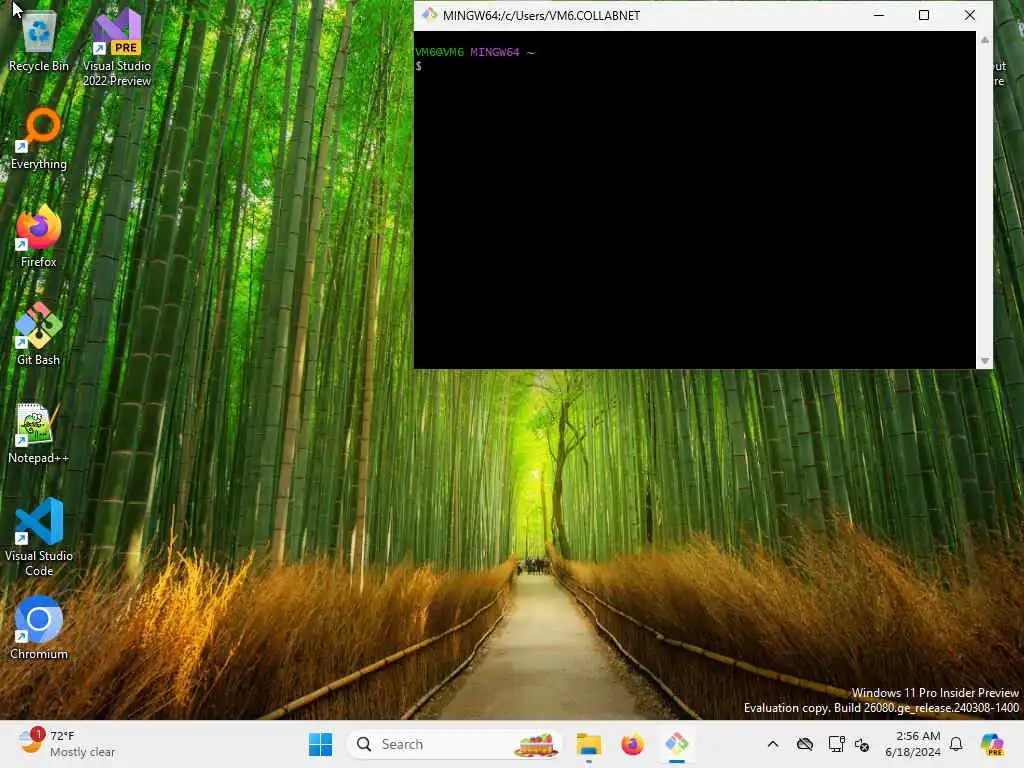The width and height of the screenshot is (1024, 768).
Task: Minimize the MINGW64 terminal window
Action: click(x=879, y=15)
